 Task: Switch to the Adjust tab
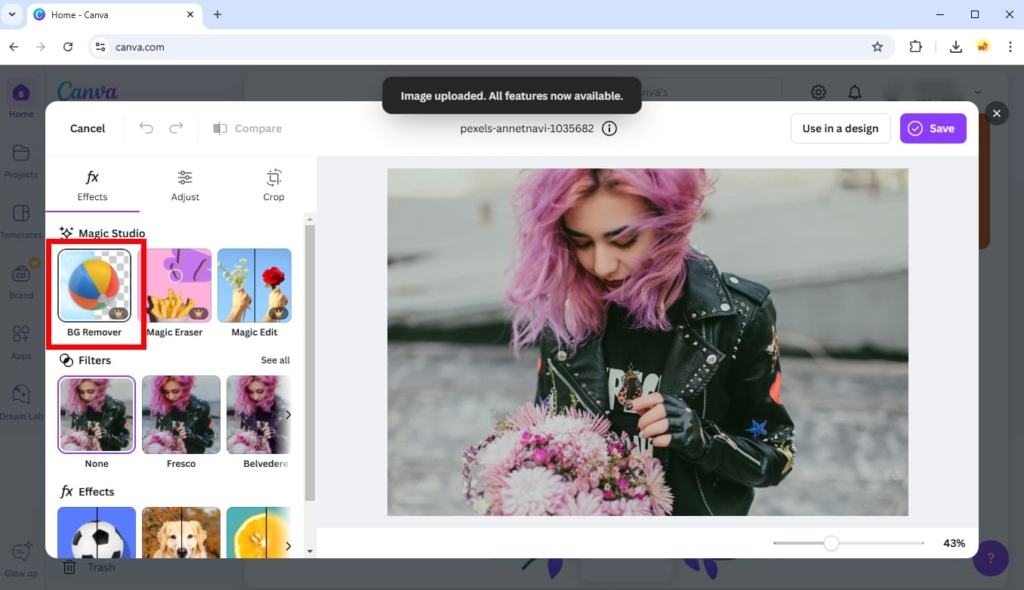click(x=185, y=186)
